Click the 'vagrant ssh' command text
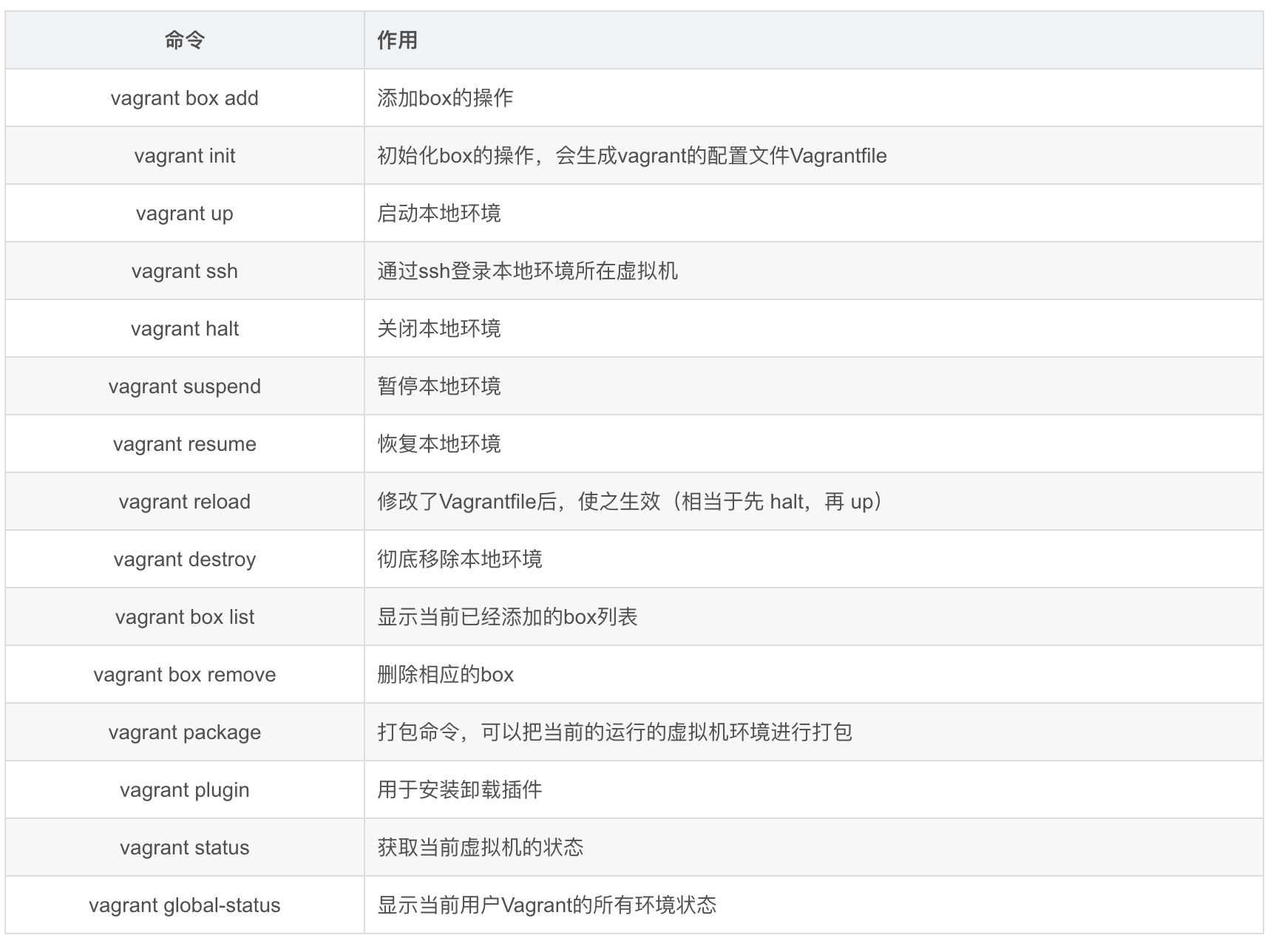 coord(184,271)
